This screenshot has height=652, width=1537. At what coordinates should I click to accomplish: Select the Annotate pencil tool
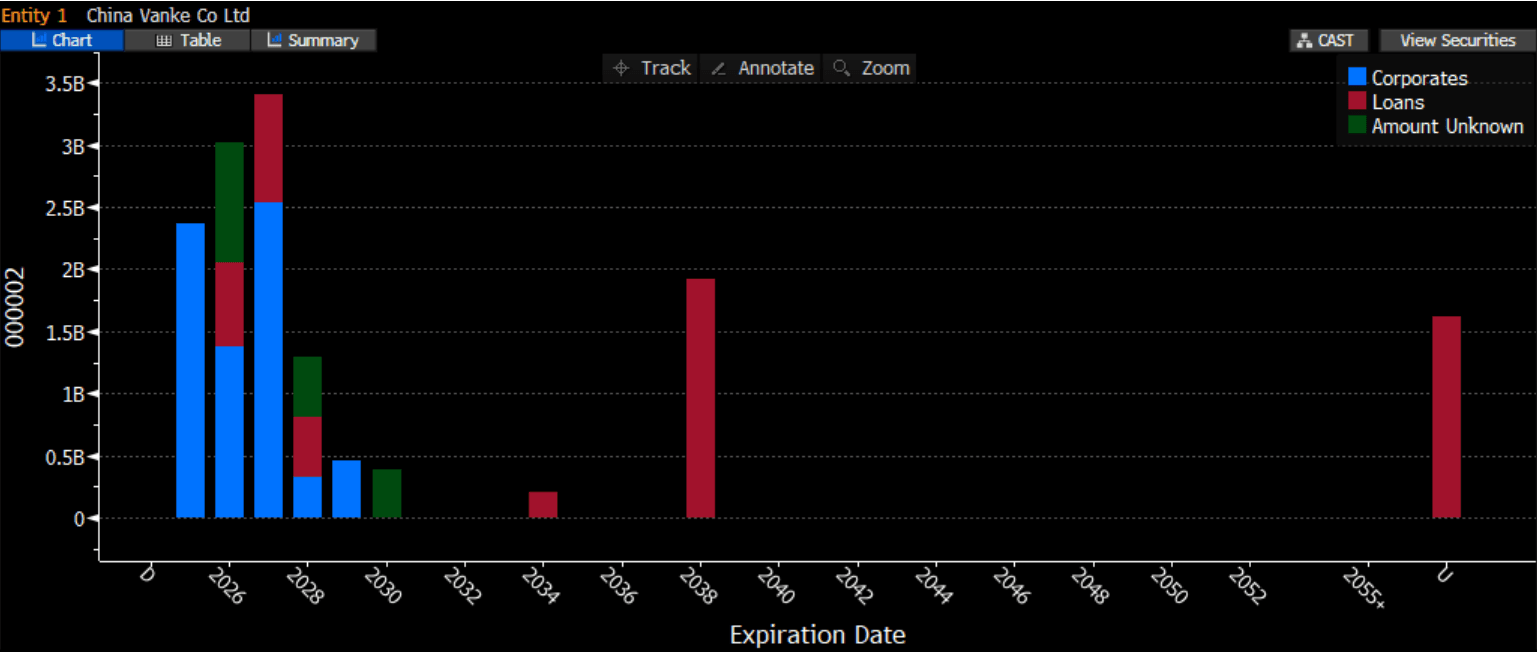click(762, 68)
